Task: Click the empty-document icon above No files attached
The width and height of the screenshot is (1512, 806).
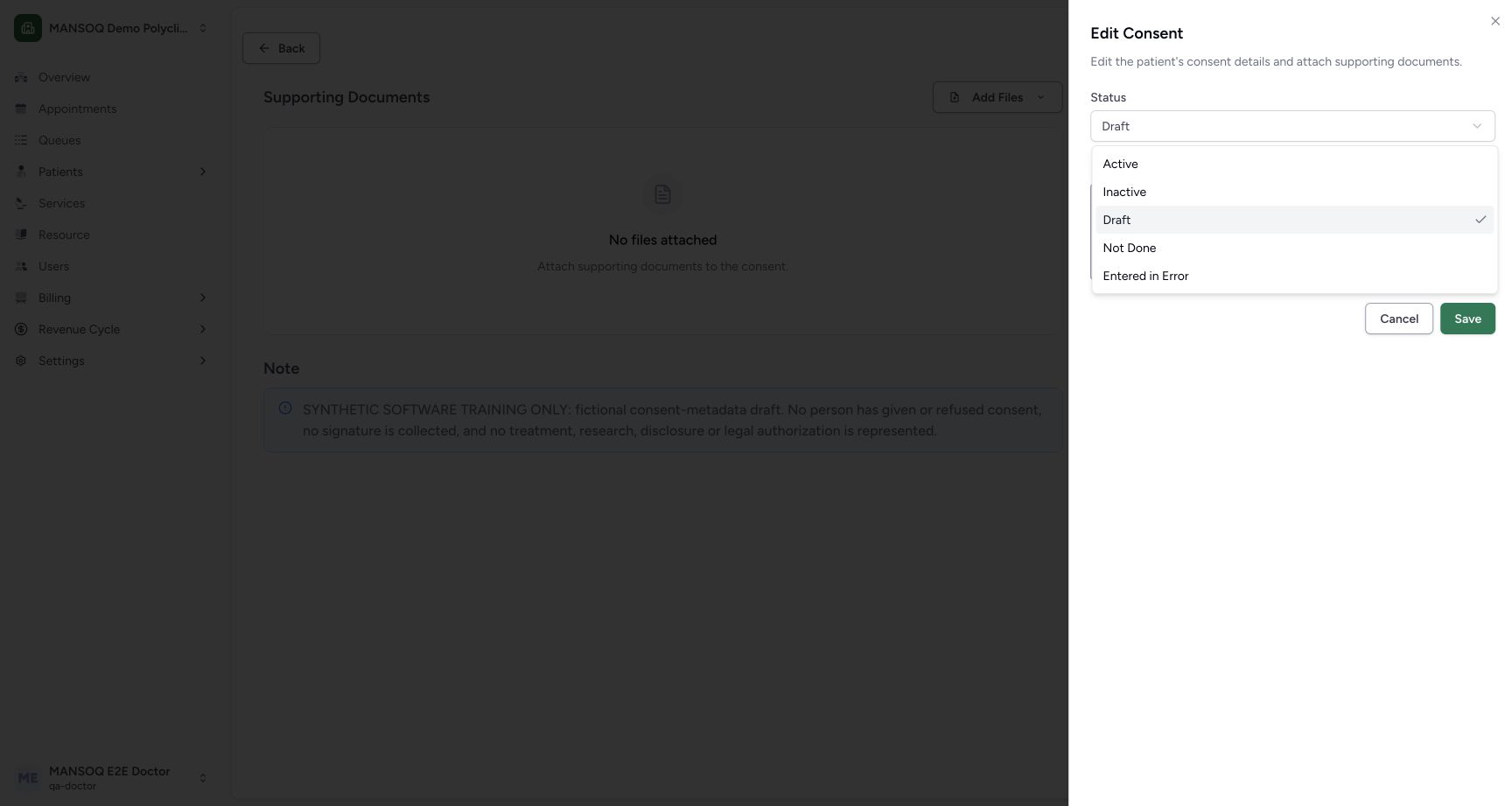Action: [x=662, y=194]
